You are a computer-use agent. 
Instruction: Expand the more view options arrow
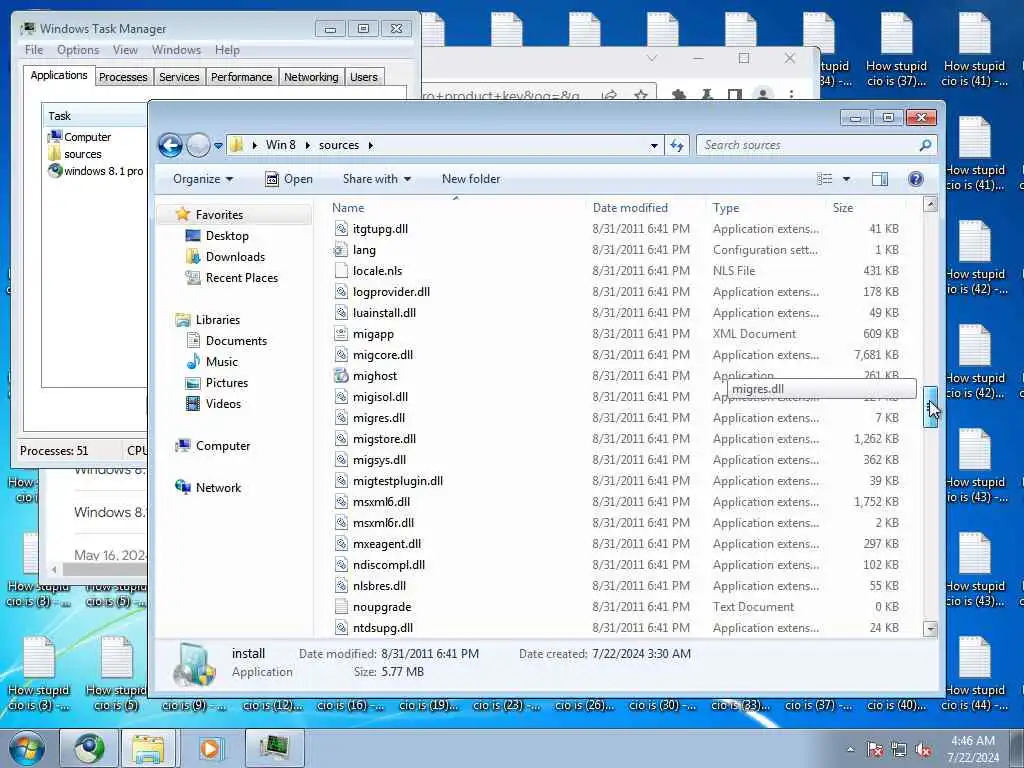coord(846,179)
